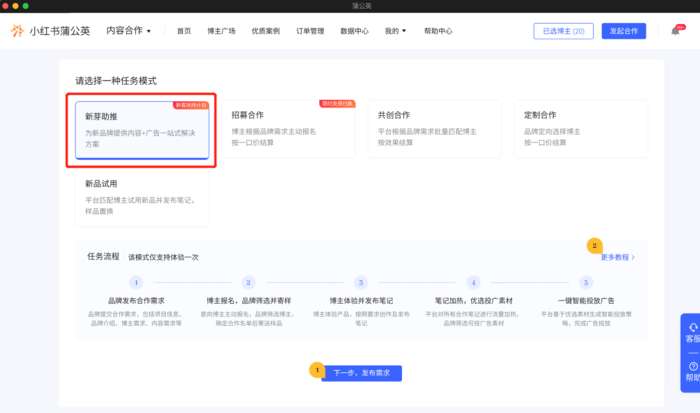
Task: Select the 招募合作 task mode card
Action: coord(281,129)
